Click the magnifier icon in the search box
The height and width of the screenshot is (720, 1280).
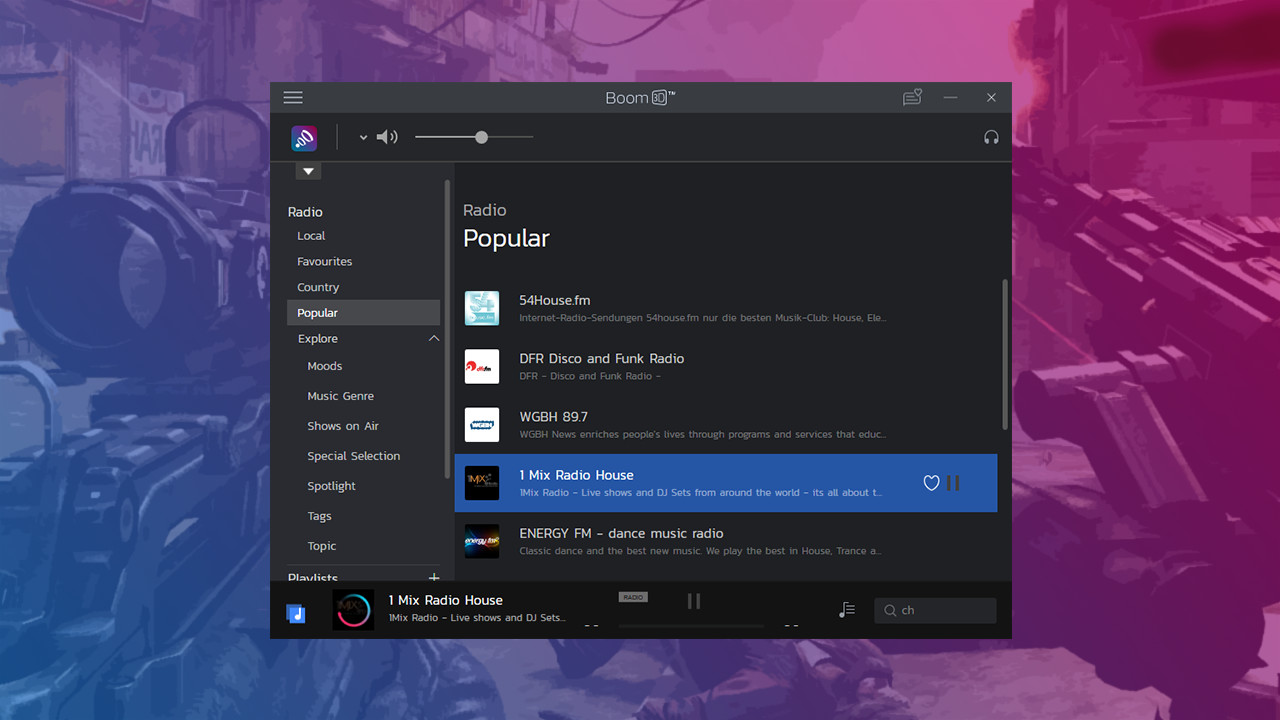888,610
